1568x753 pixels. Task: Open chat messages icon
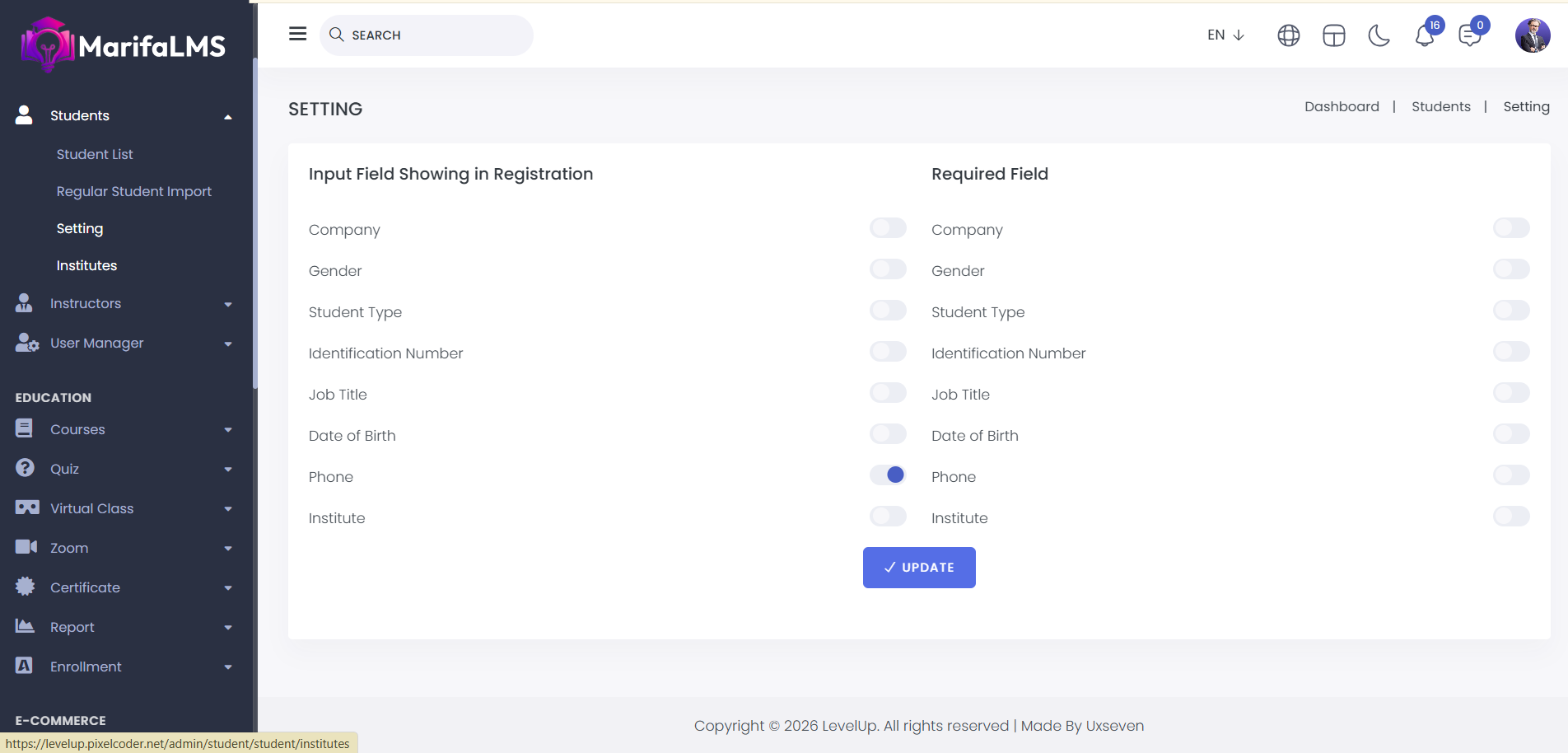tap(1469, 35)
